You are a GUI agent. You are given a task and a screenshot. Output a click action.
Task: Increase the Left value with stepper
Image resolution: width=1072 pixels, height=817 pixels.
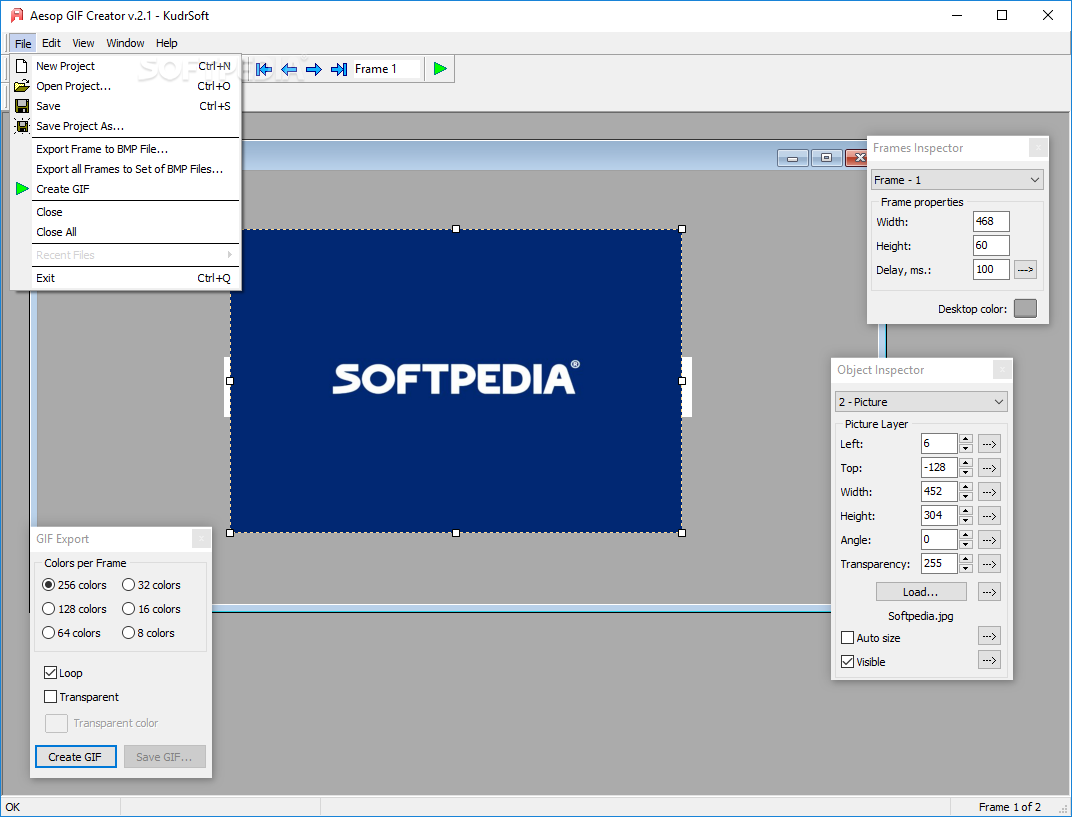tap(965, 439)
